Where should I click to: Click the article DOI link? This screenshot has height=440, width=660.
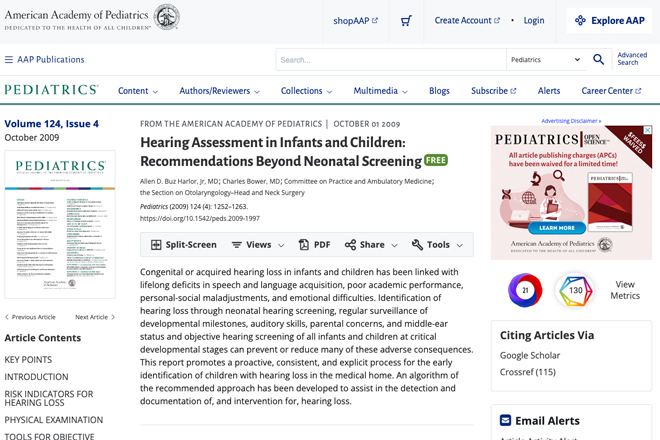click(200, 219)
